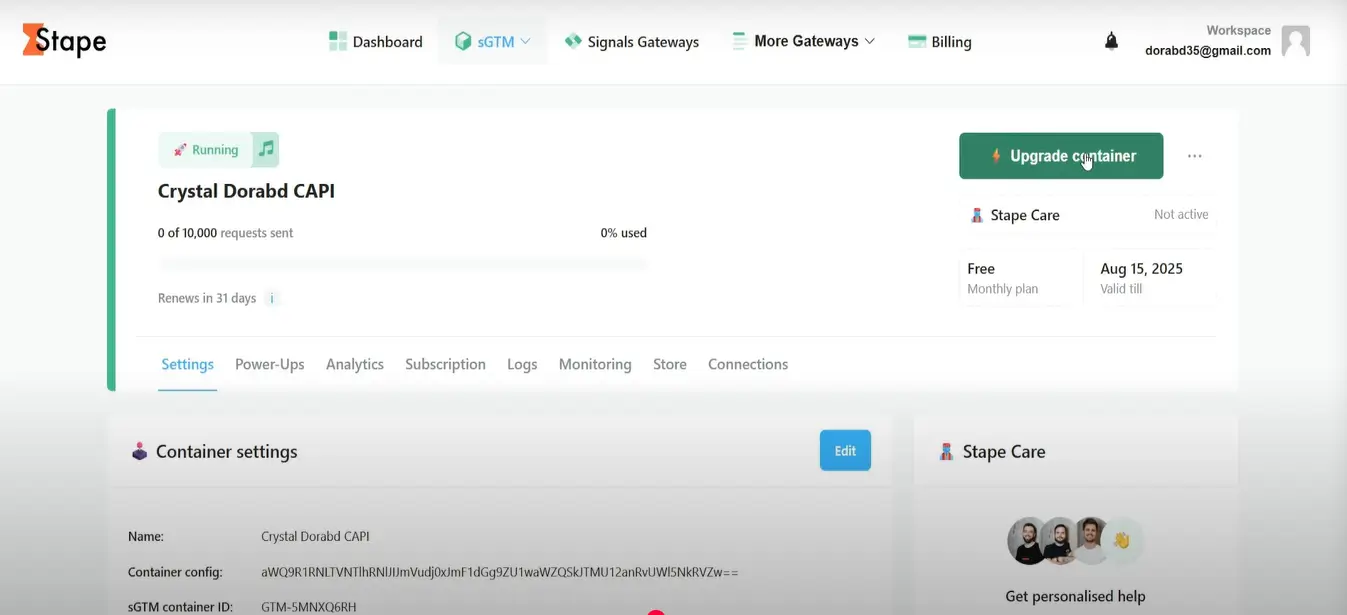Click the Dashboard grid icon
The width and height of the screenshot is (1347, 615).
coord(338,42)
